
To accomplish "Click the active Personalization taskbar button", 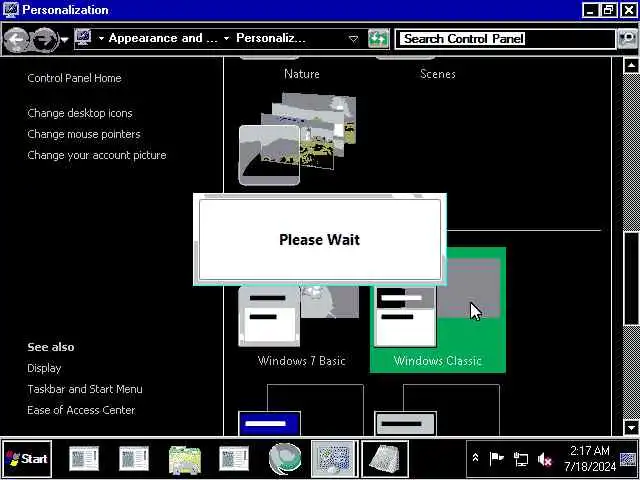I will point(334,459).
